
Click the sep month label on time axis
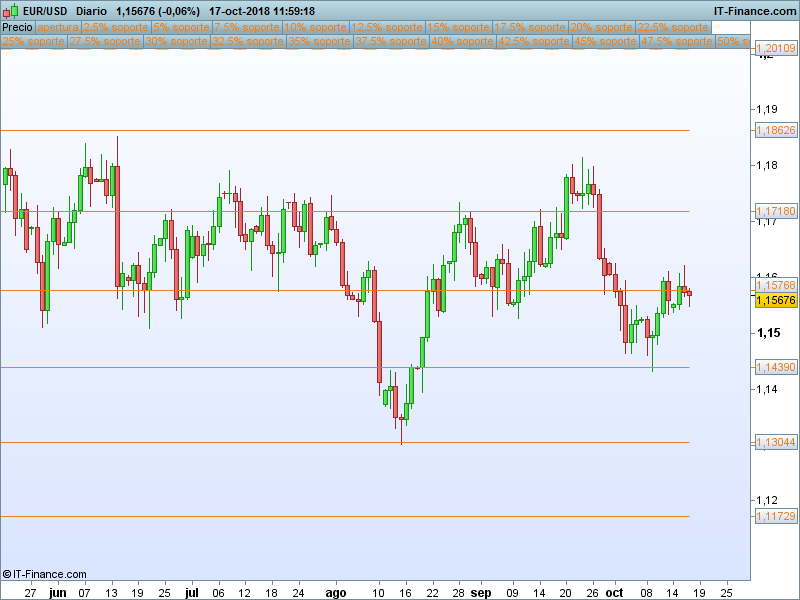[481, 592]
